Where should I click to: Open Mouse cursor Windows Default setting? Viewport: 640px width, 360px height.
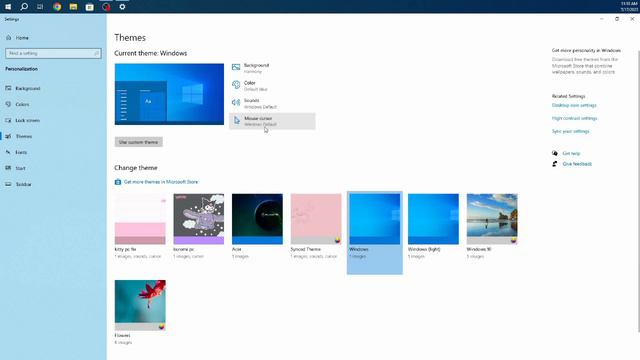click(272, 121)
